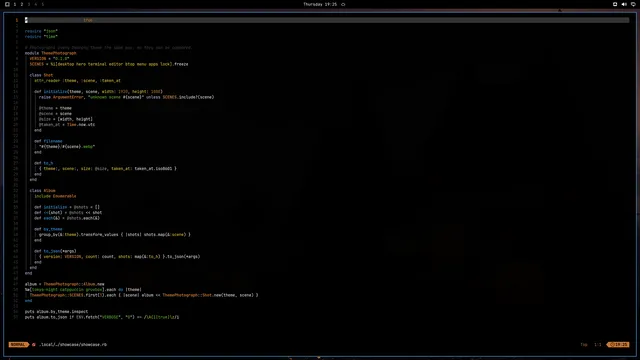Click the VERSION constant line

coord(49,58)
